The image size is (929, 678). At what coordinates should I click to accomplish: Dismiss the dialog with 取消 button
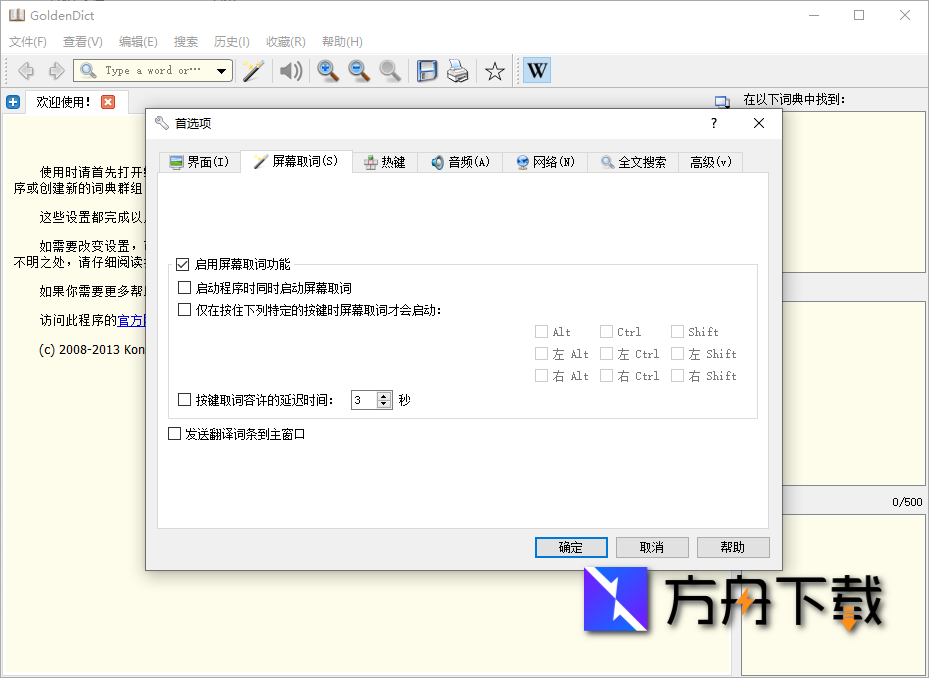tap(652, 547)
